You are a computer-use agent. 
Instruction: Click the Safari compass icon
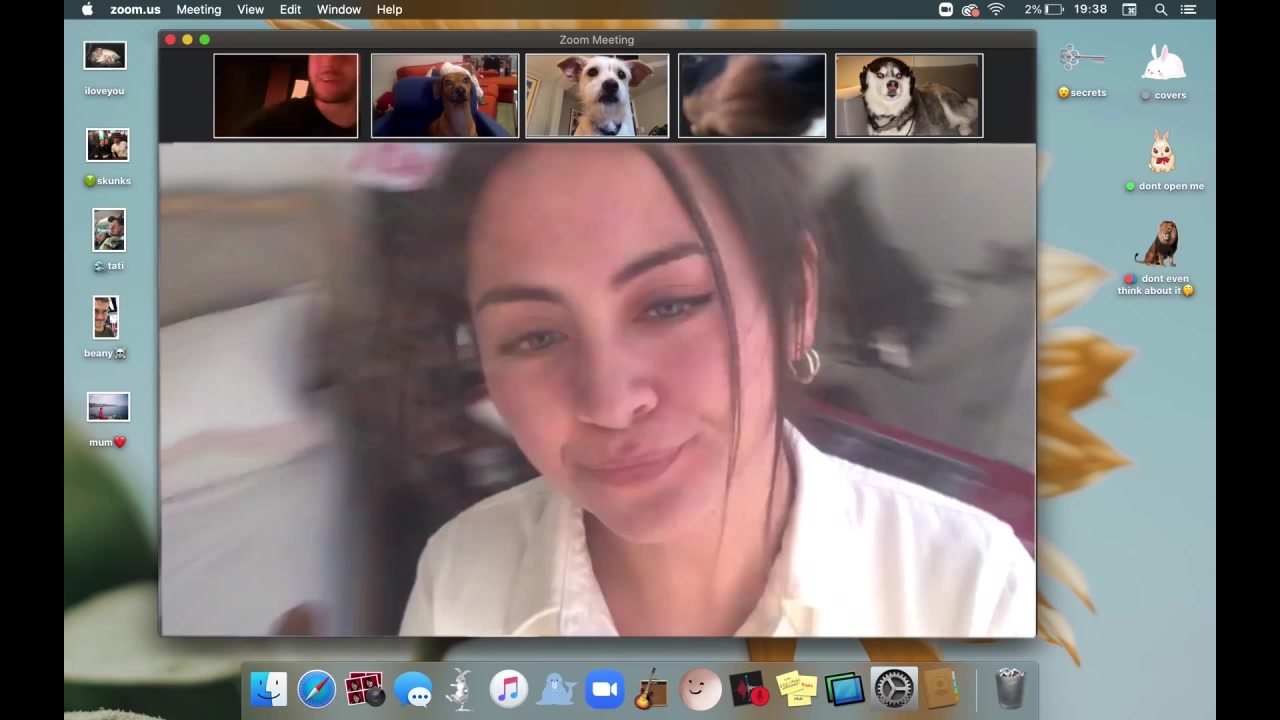tap(316, 690)
